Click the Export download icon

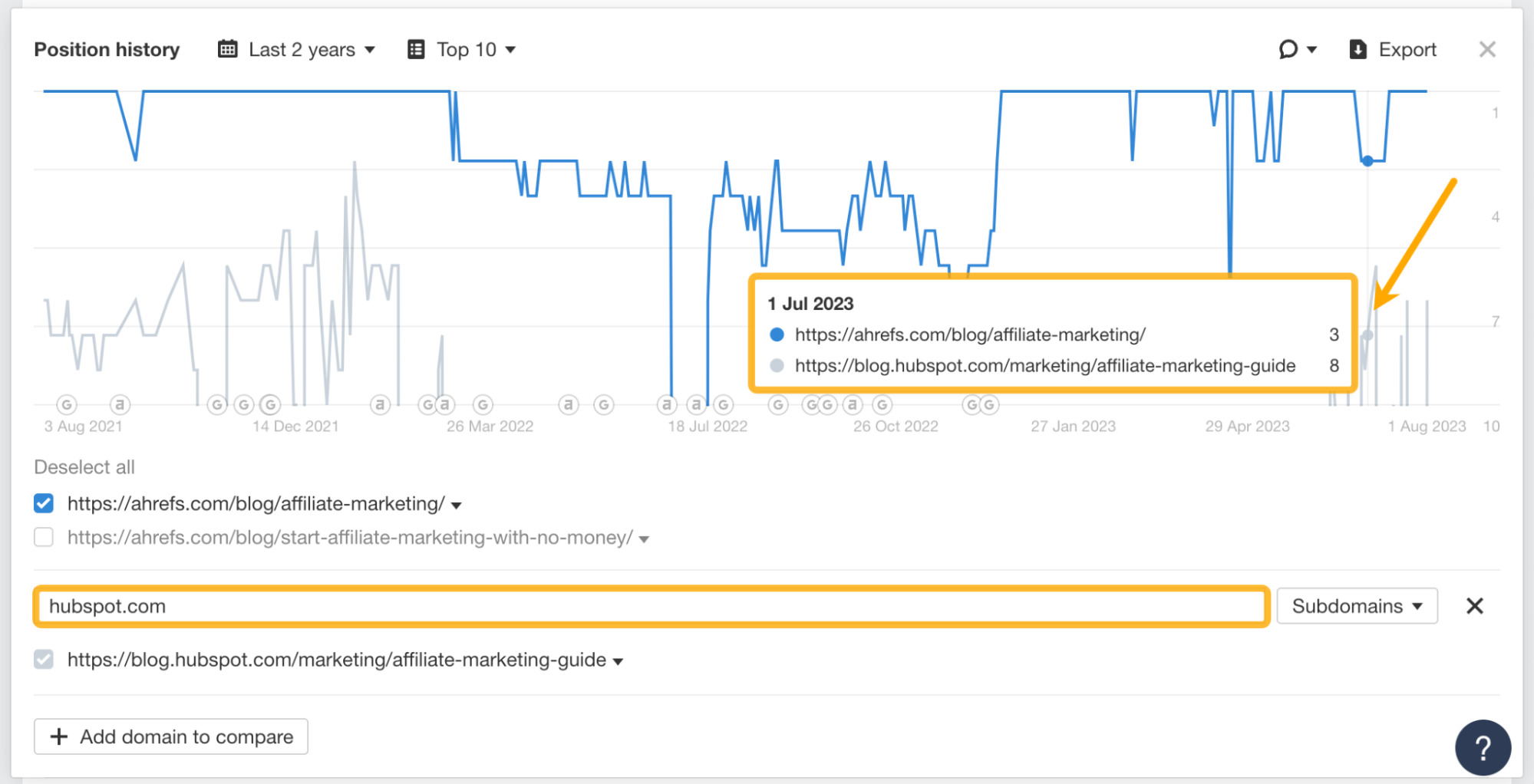tap(1357, 48)
